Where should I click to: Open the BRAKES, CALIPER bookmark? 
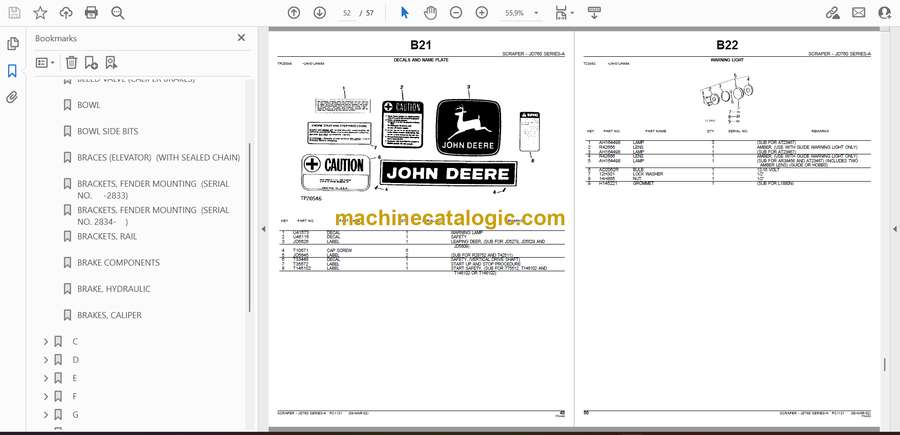click(x=109, y=315)
